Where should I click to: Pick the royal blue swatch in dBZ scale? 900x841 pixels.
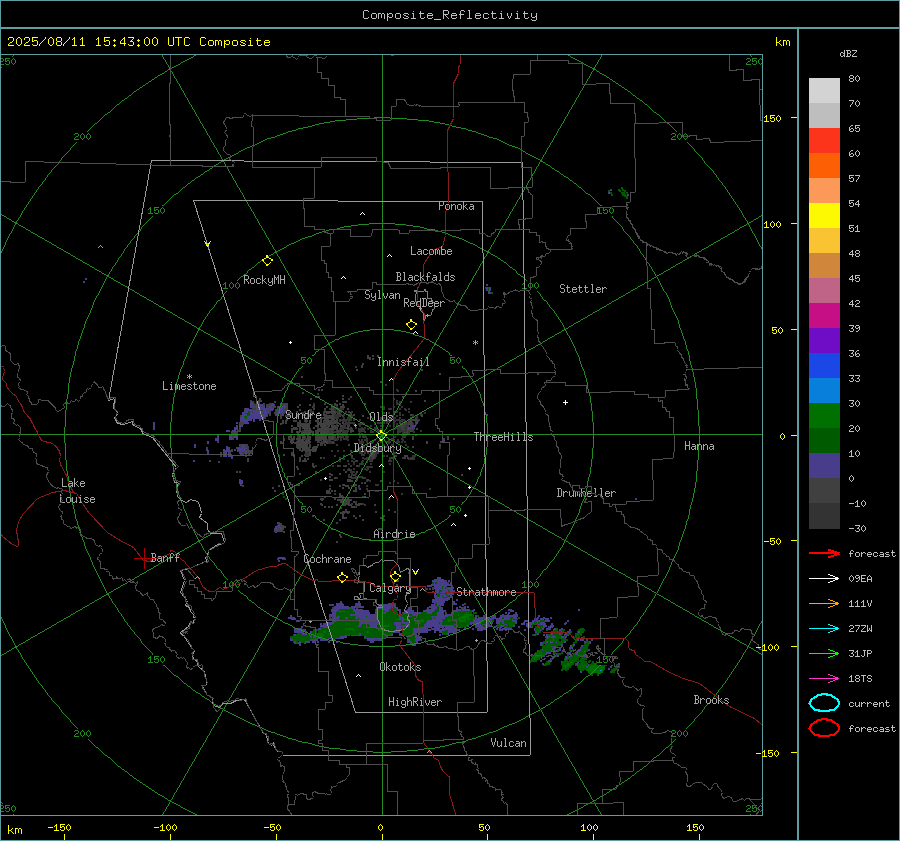point(824,365)
